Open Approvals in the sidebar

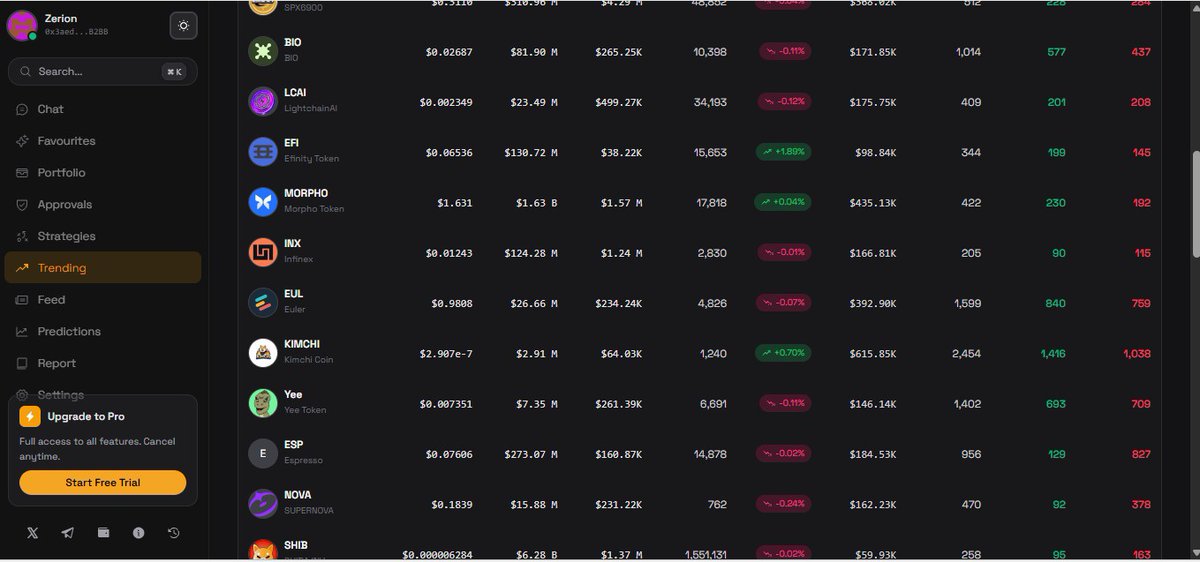(103, 205)
